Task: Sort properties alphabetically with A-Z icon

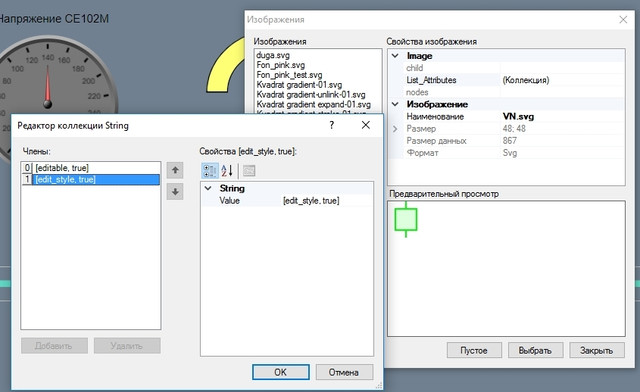Action: [227, 171]
